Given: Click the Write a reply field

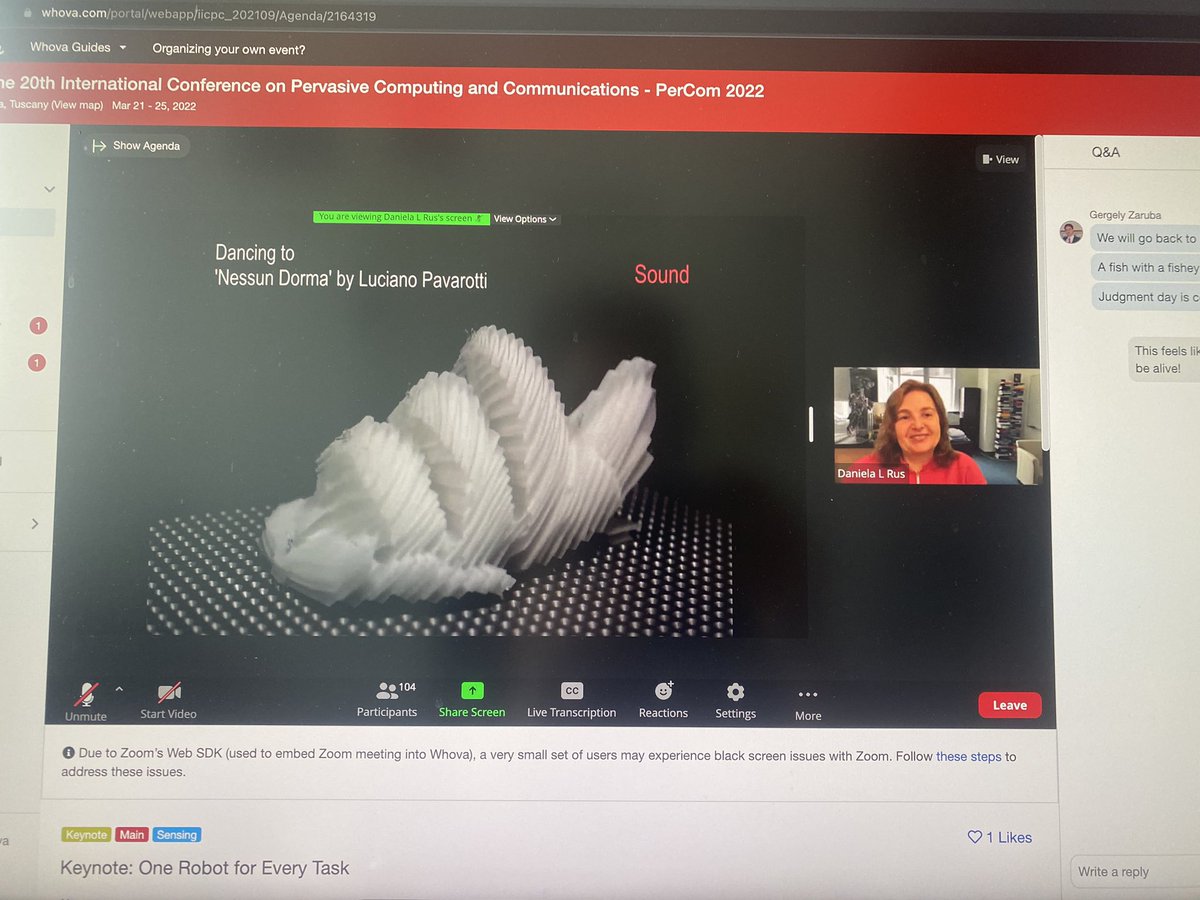Looking at the screenshot, I should pyautogui.click(x=1135, y=871).
